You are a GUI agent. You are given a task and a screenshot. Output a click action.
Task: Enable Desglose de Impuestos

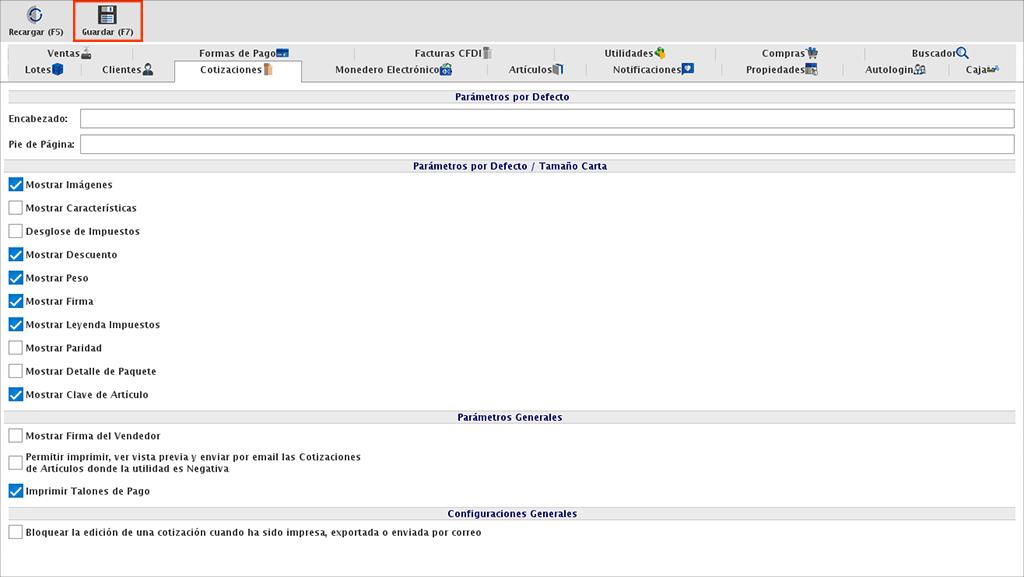pos(14,231)
